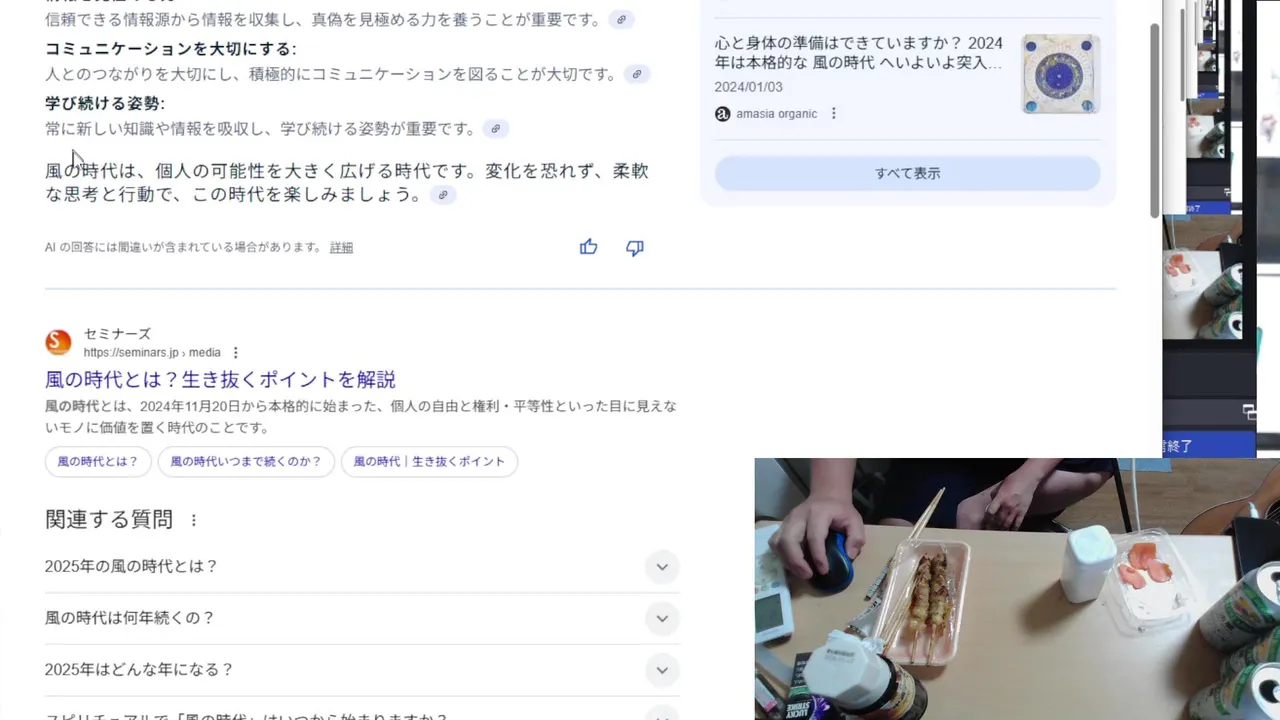Click the link icon after 楽しみましょう
This screenshot has height=720, width=1280.
click(443, 195)
